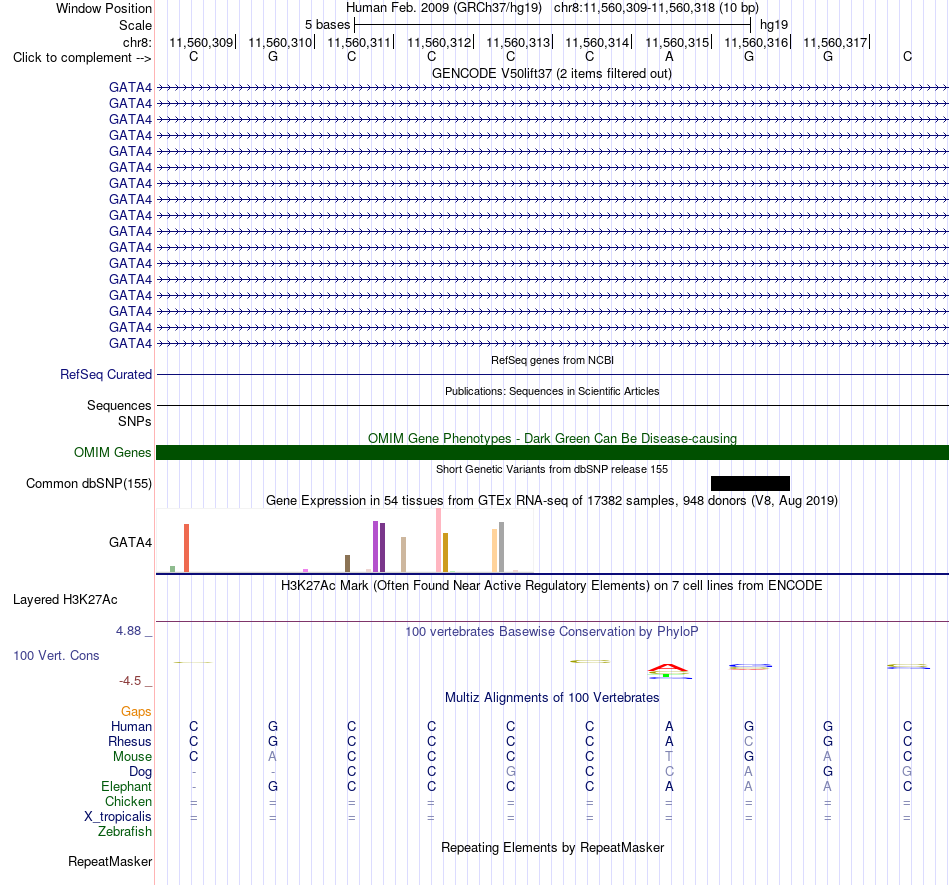The image size is (950, 885).
Task: Click the genome header 'Human Feb. 2009 (GRCh37/hg19)'
Action: 443,8
